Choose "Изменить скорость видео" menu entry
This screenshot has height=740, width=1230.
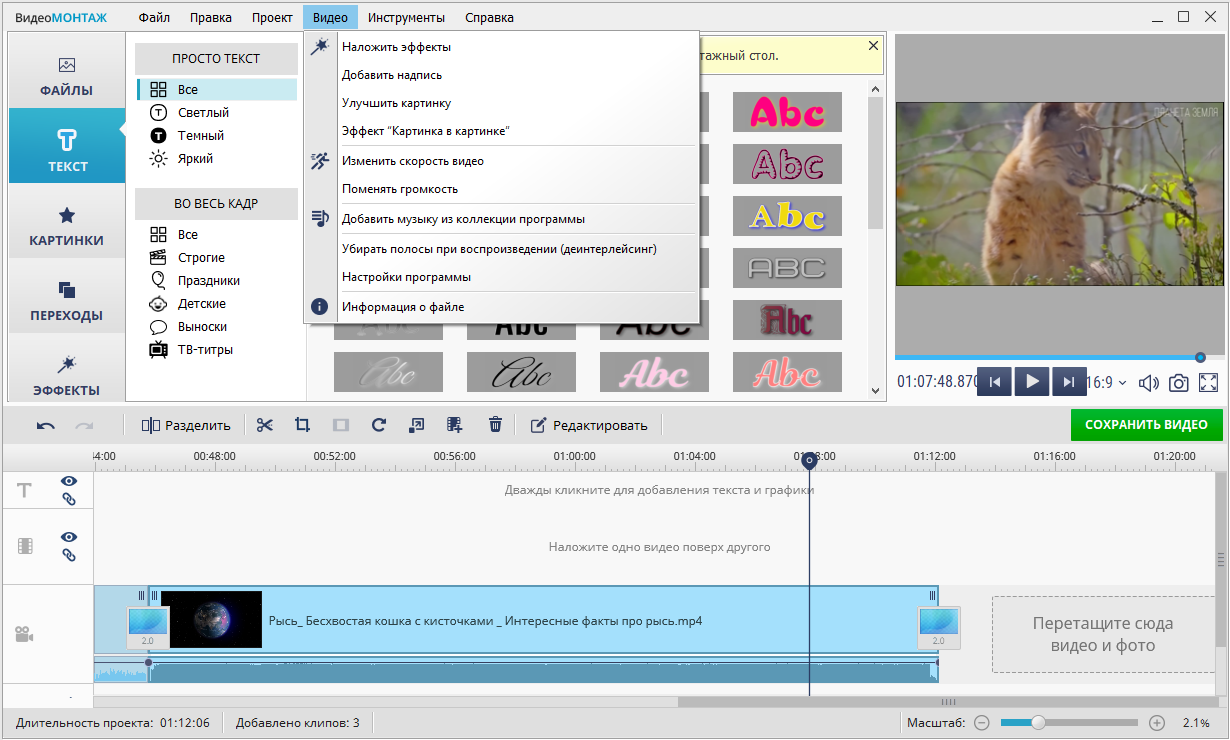tap(412, 161)
